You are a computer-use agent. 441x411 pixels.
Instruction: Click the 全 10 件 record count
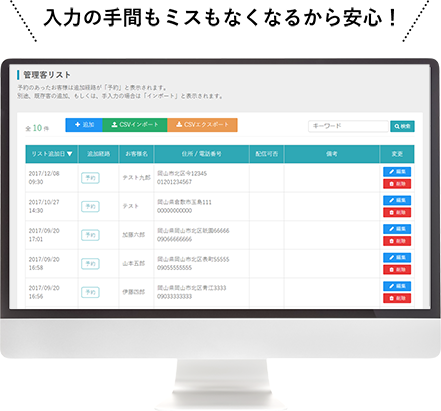coord(37,128)
